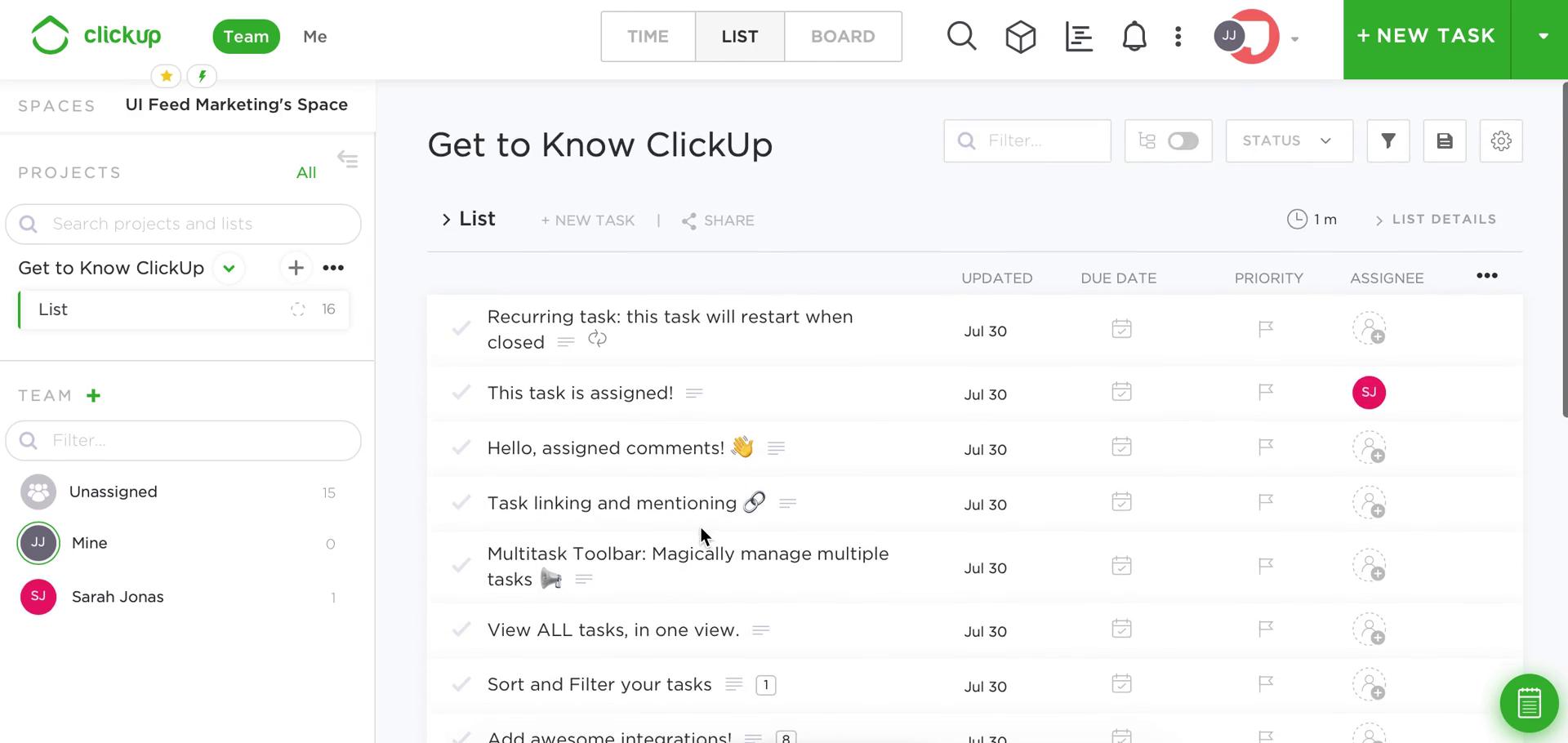Open the aligned lines icon in header
The width and height of the screenshot is (1568, 743).
click(1079, 37)
